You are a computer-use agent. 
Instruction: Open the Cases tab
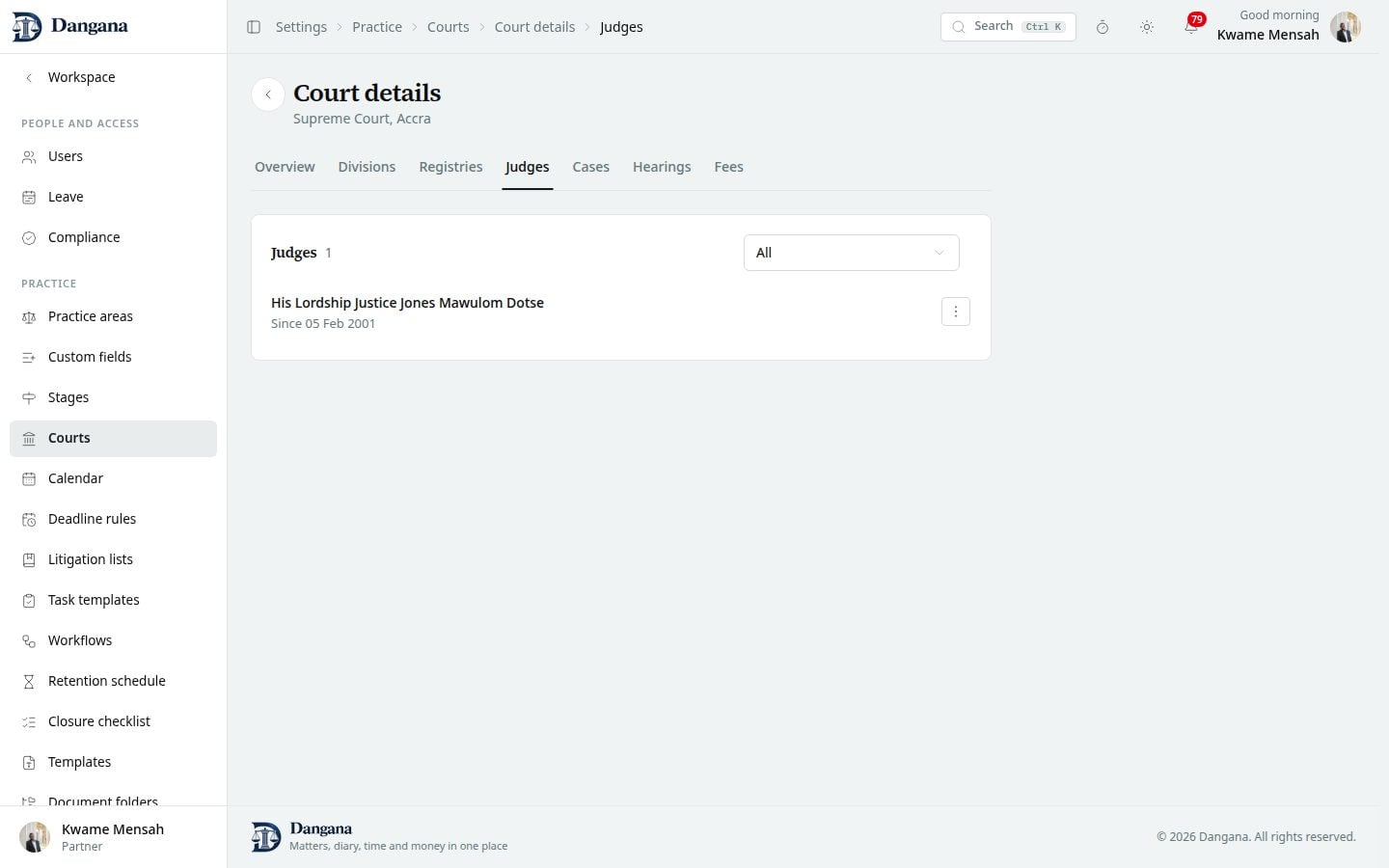click(x=591, y=167)
